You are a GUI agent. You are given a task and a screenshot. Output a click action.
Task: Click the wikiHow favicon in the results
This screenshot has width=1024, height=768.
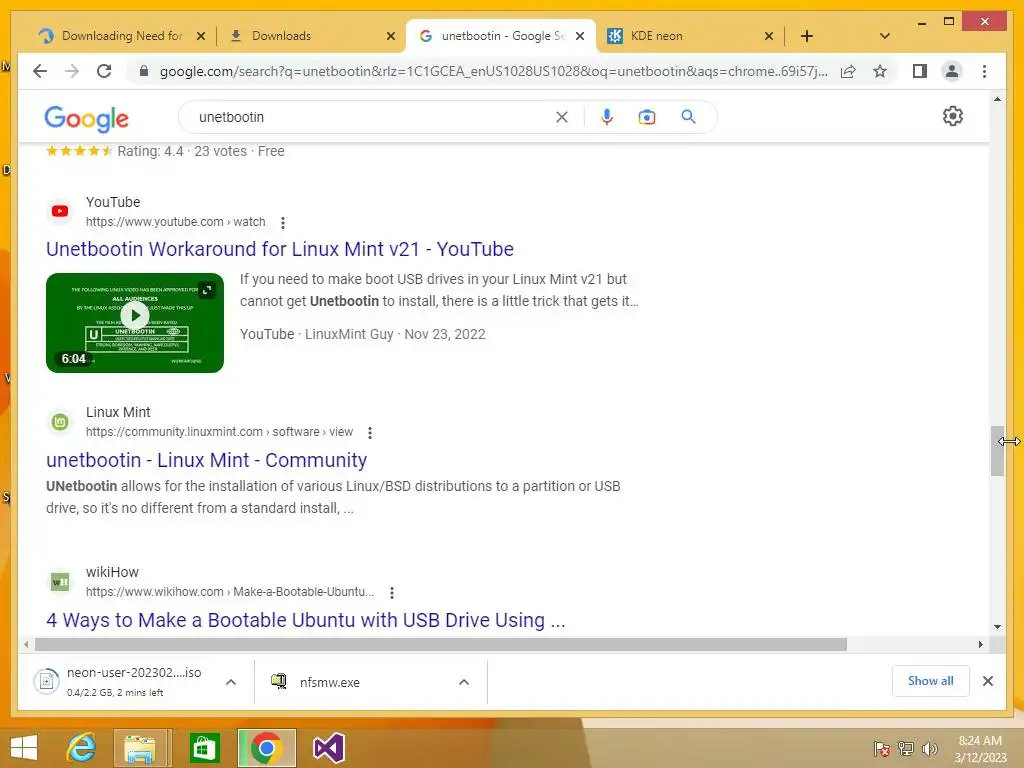pos(60,581)
